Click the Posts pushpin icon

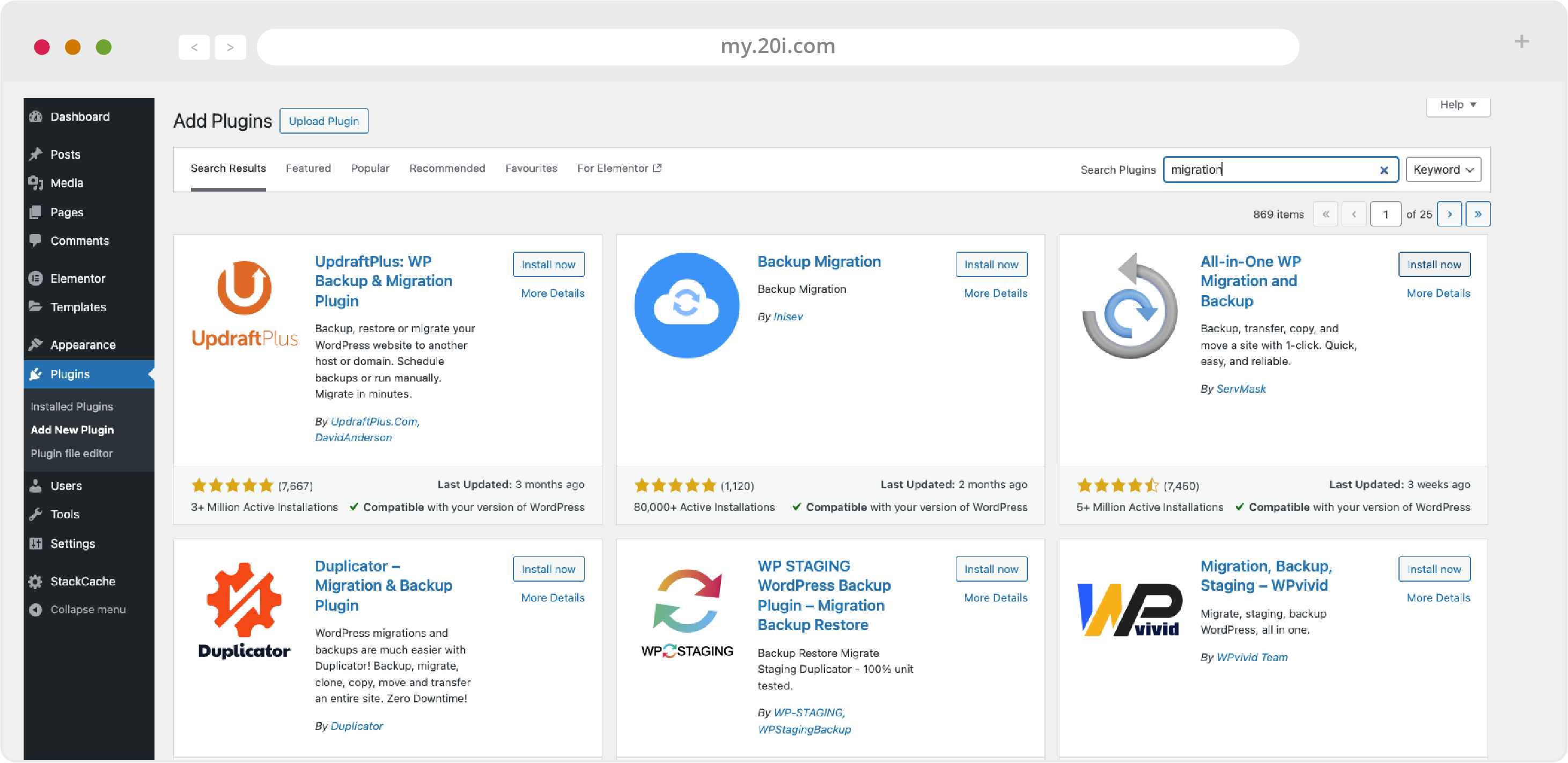36,154
